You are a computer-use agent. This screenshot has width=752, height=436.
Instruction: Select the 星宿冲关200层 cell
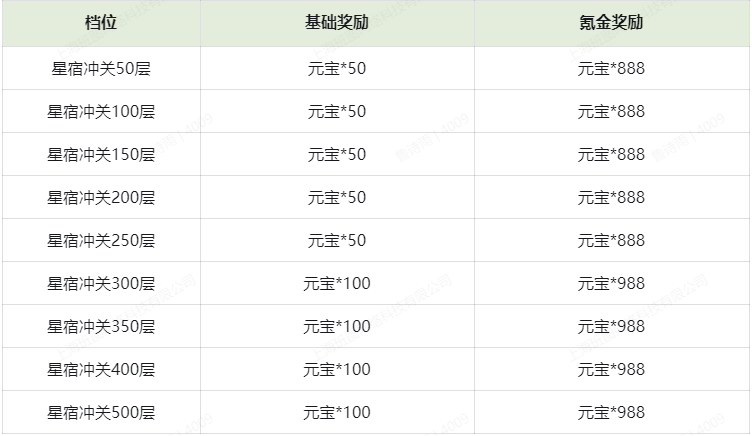[x=101, y=198]
